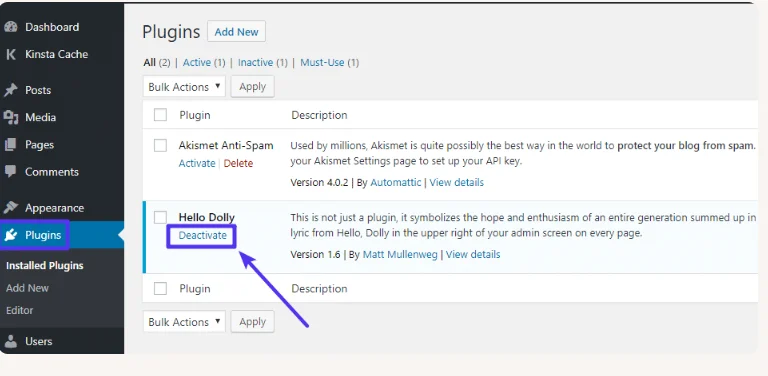The image size is (768, 376).
Task: Open Installed Plugins submenu item
Action: 45,266
